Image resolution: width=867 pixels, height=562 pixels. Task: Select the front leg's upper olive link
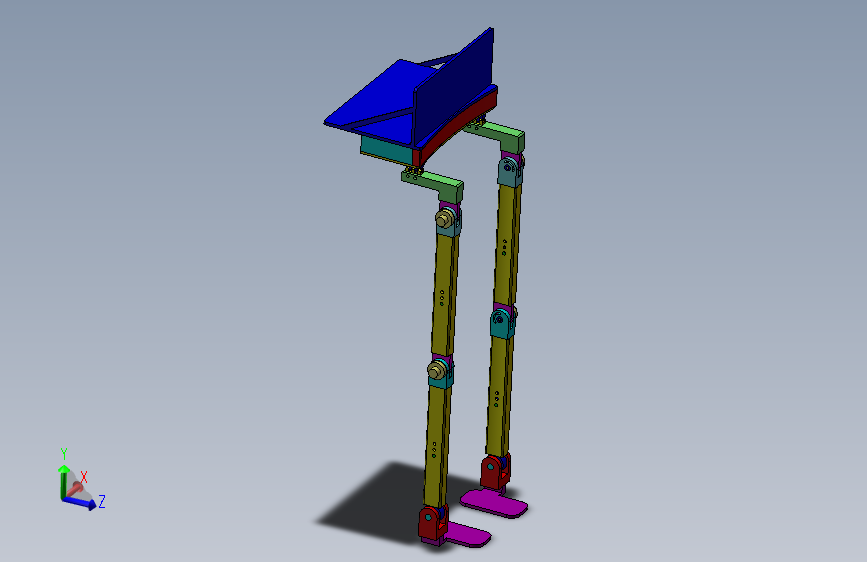(x=445, y=295)
